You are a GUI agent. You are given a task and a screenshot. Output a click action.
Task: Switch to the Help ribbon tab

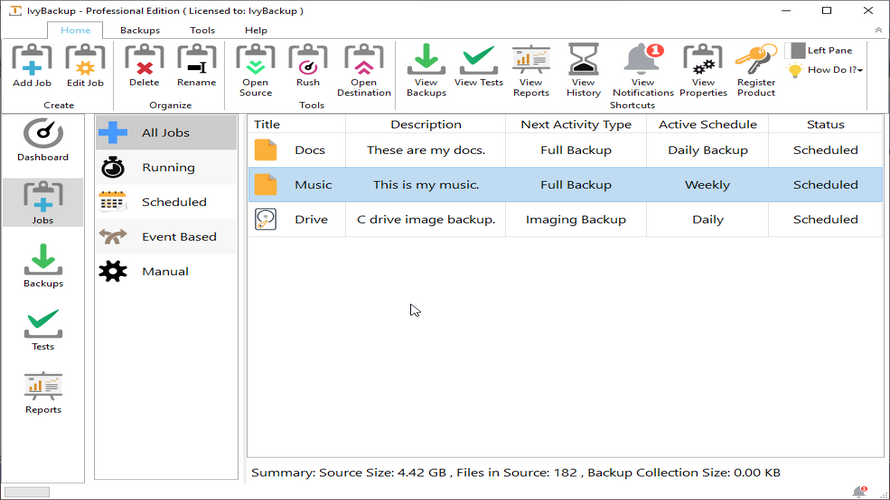click(256, 30)
